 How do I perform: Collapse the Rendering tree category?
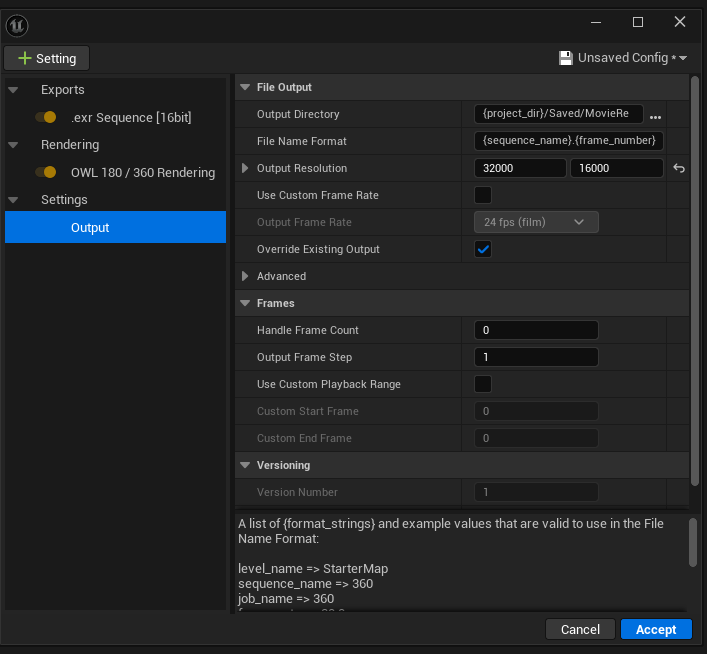click(14, 145)
